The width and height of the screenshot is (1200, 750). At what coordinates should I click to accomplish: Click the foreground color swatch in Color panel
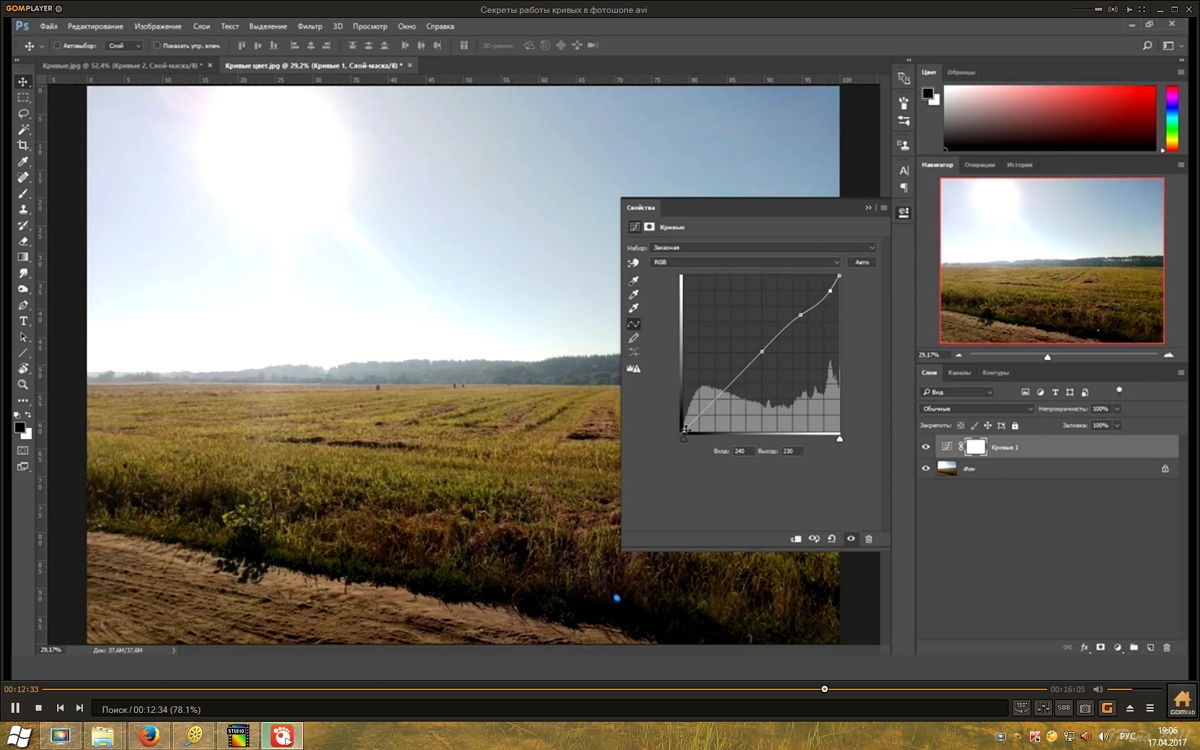point(928,93)
